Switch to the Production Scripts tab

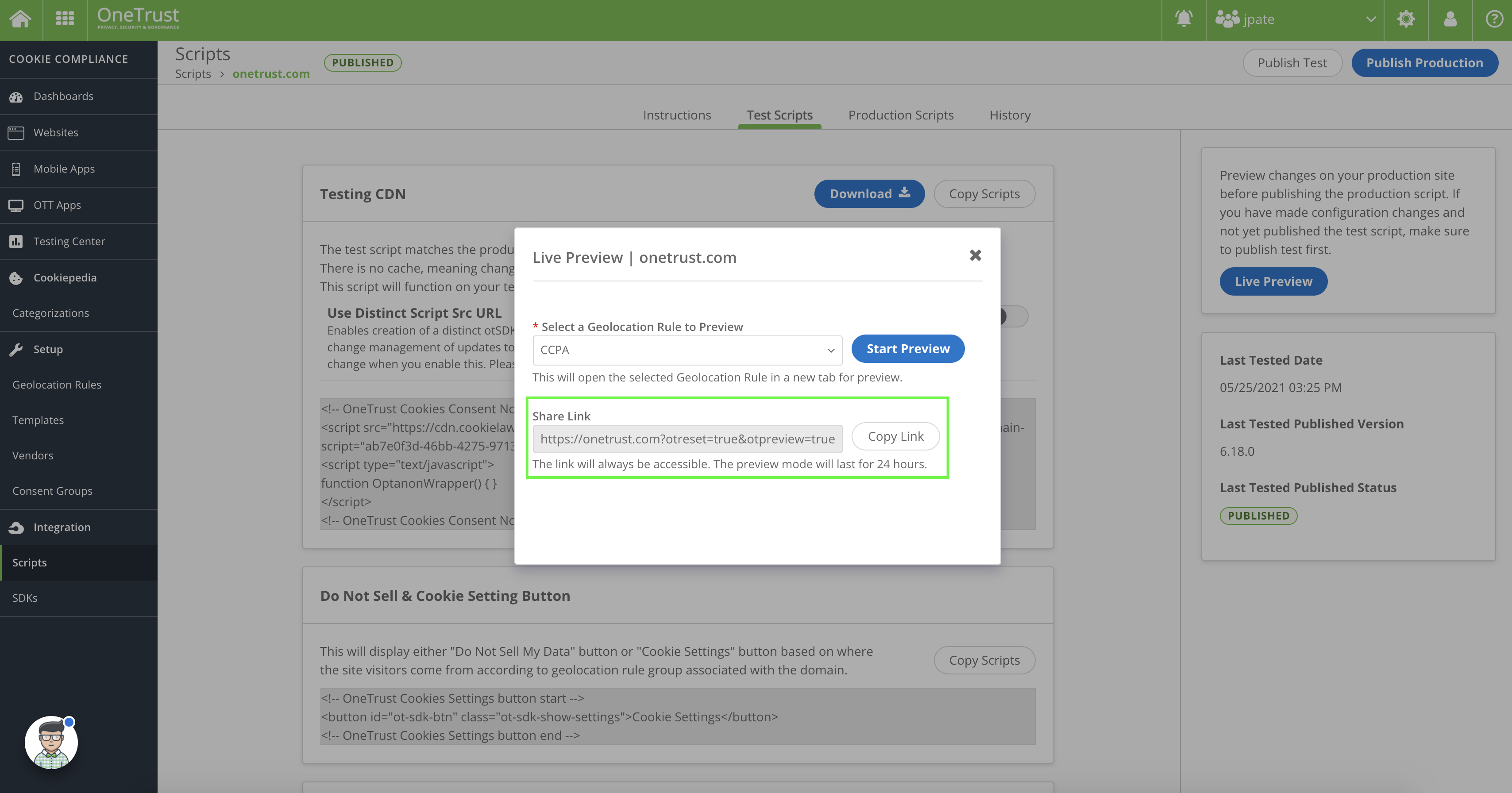click(x=900, y=115)
